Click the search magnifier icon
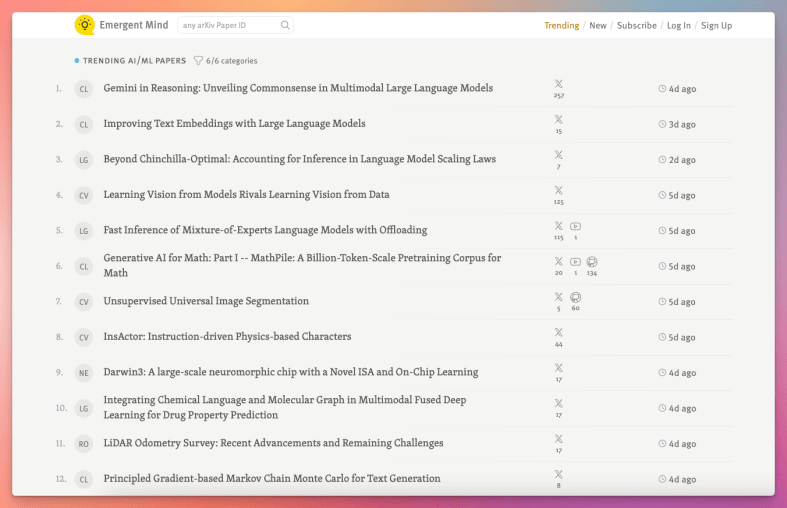 [x=285, y=26]
